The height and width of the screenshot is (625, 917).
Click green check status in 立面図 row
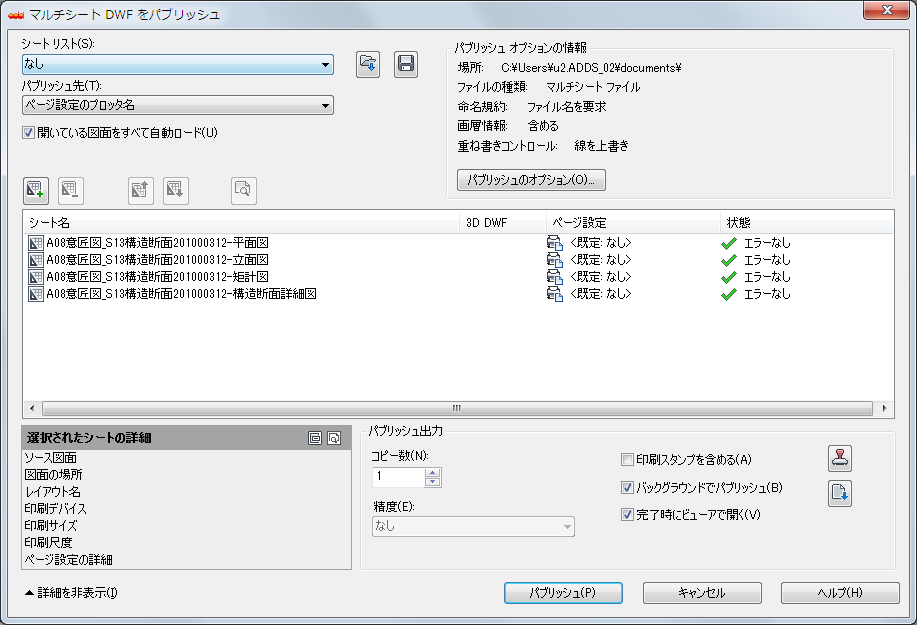pos(729,260)
